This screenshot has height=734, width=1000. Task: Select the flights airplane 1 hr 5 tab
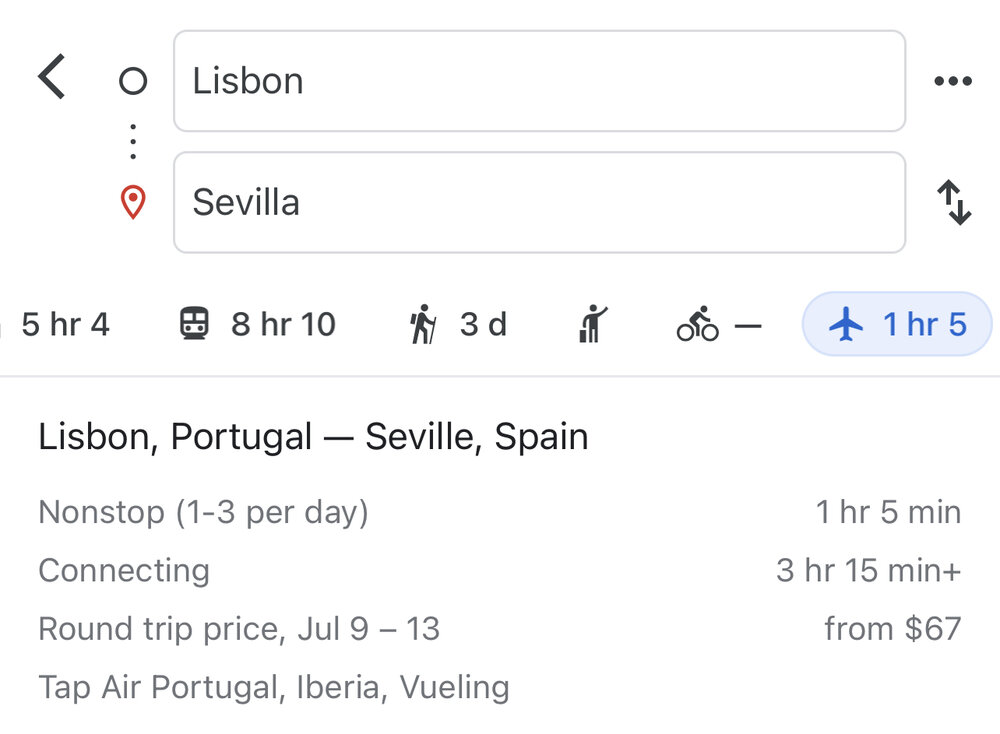tap(897, 324)
